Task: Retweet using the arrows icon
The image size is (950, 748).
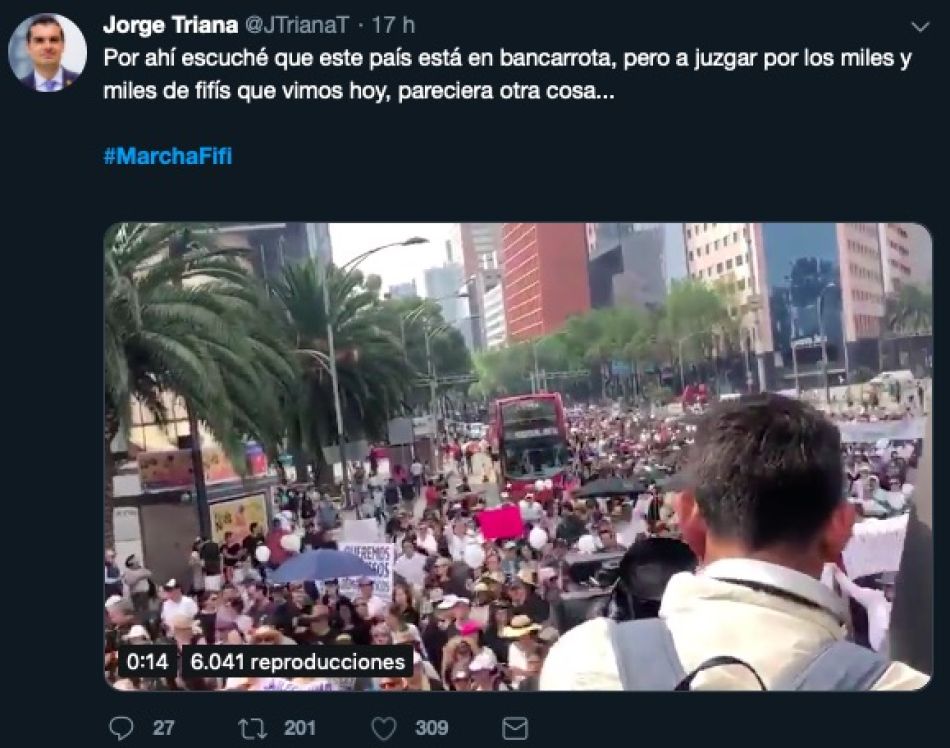Action: 252,728
